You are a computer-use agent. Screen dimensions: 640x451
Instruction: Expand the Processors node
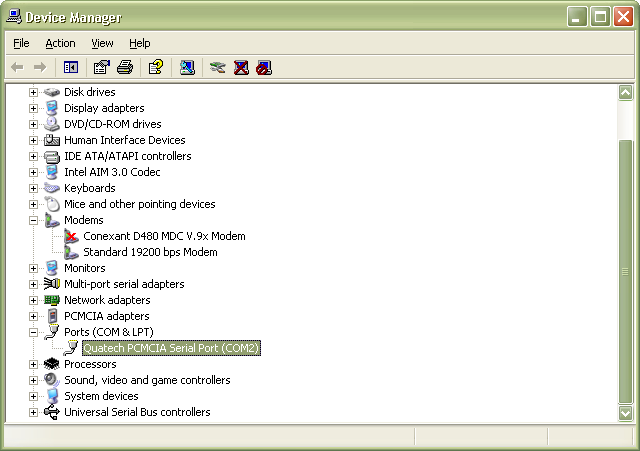[33, 364]
